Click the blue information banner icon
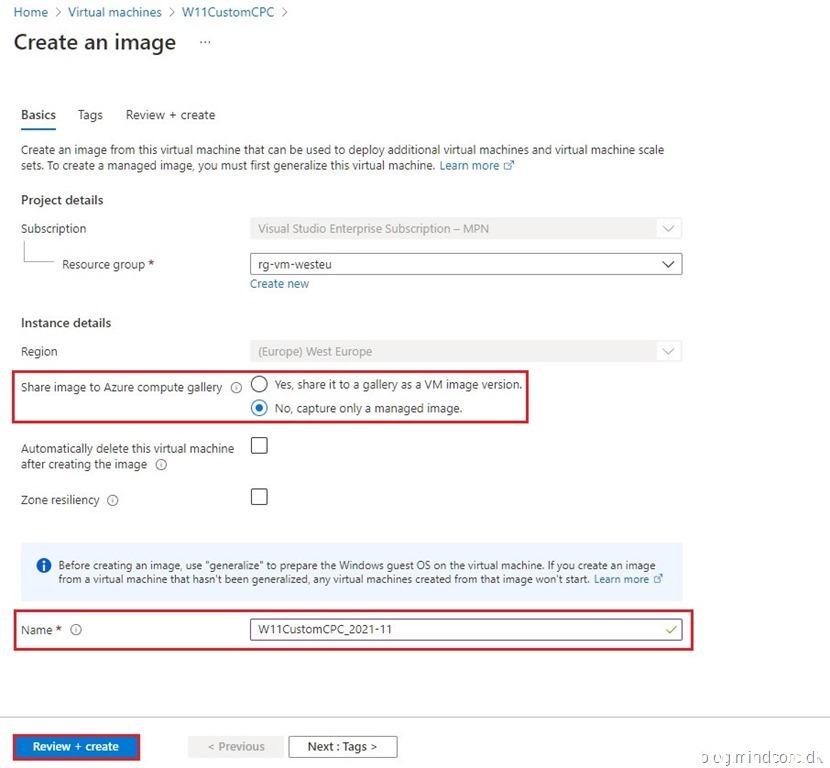Image resolution: width=830 pixels, height=768 pixels. tap(44, 565)
